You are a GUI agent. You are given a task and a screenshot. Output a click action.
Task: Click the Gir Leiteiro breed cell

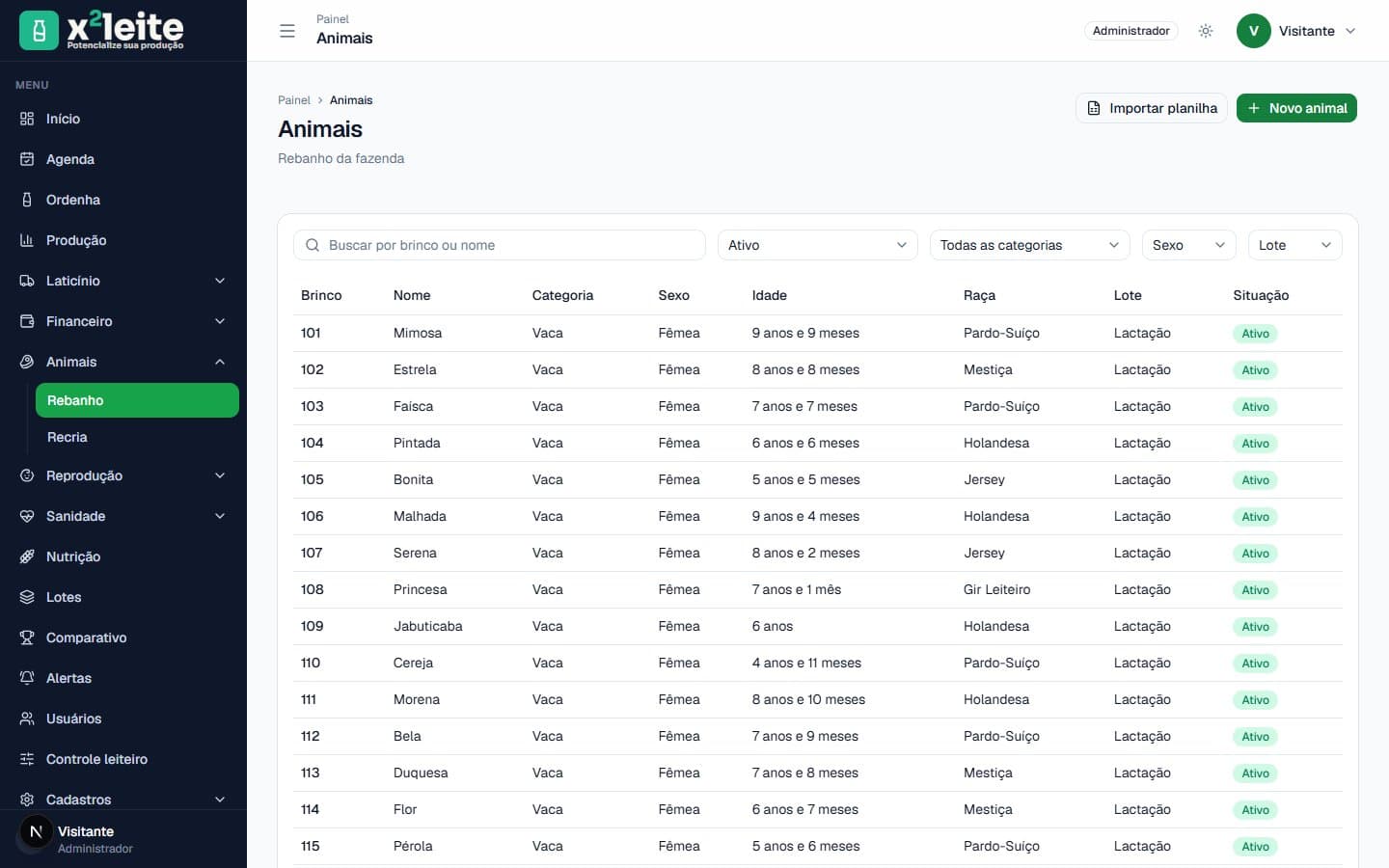(x=996, y=589)
